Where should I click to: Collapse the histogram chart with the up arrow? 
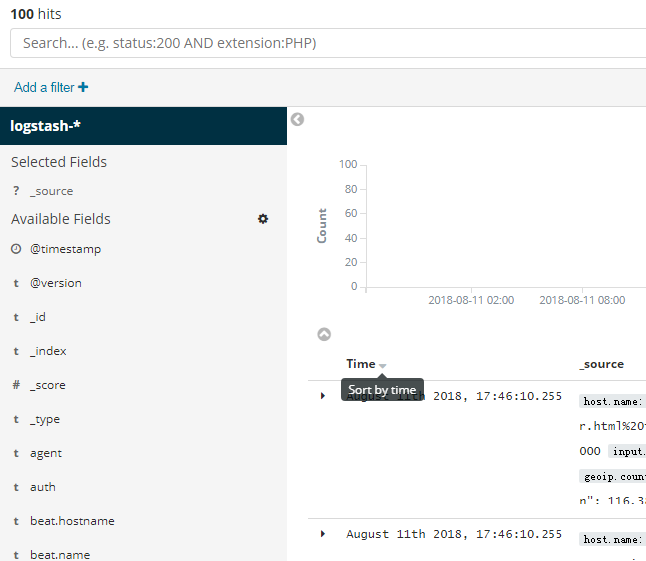point(324,334)
